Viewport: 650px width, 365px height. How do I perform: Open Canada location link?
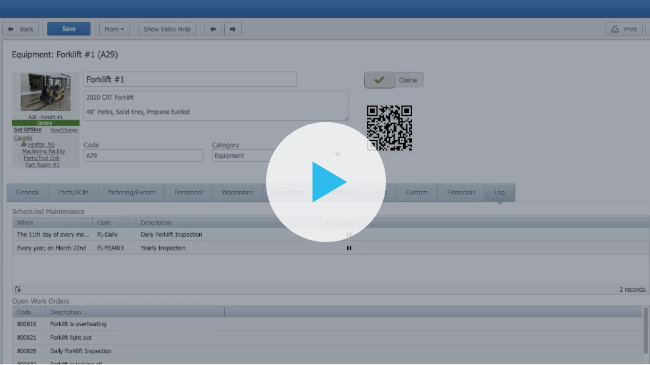tap(23, 138)
